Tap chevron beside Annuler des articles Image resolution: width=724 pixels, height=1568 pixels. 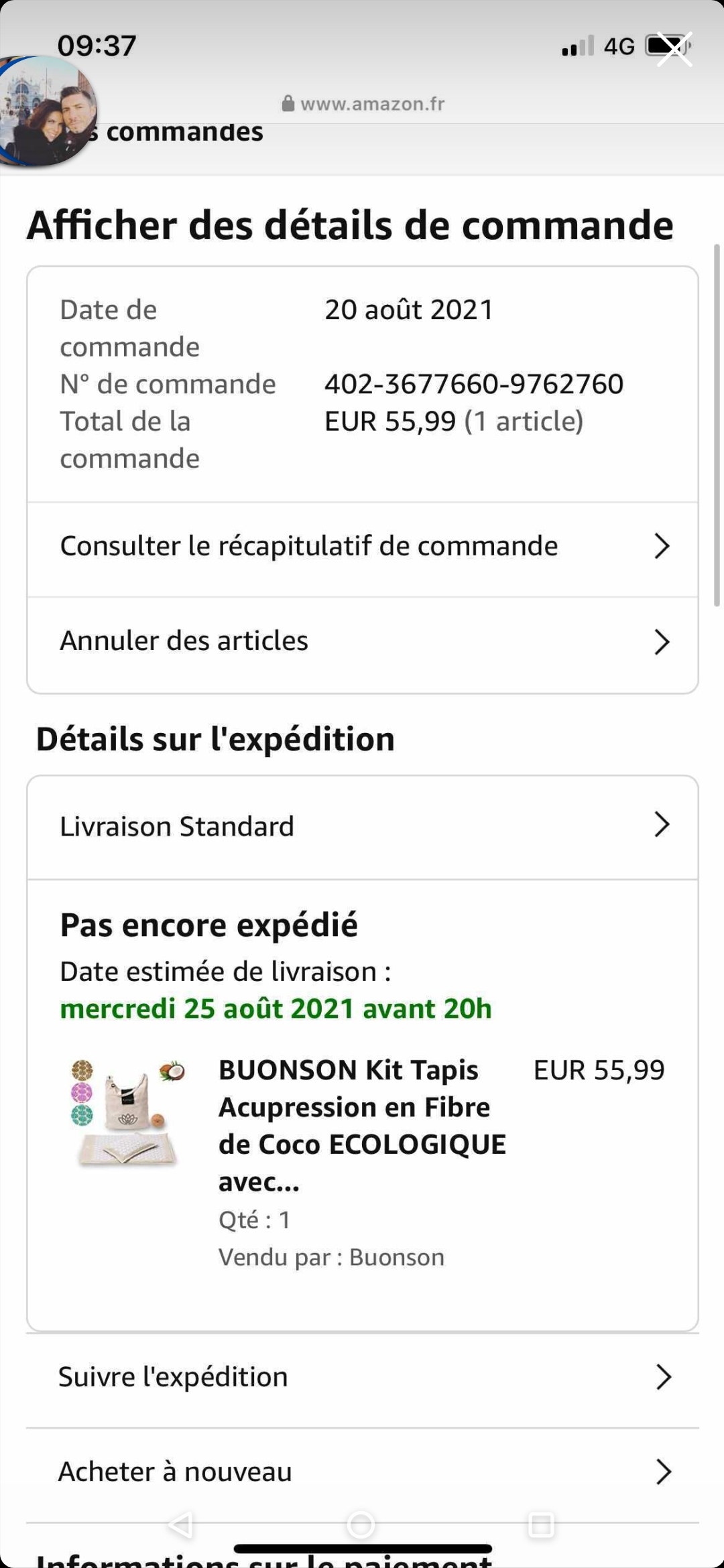tap(662, 641)
